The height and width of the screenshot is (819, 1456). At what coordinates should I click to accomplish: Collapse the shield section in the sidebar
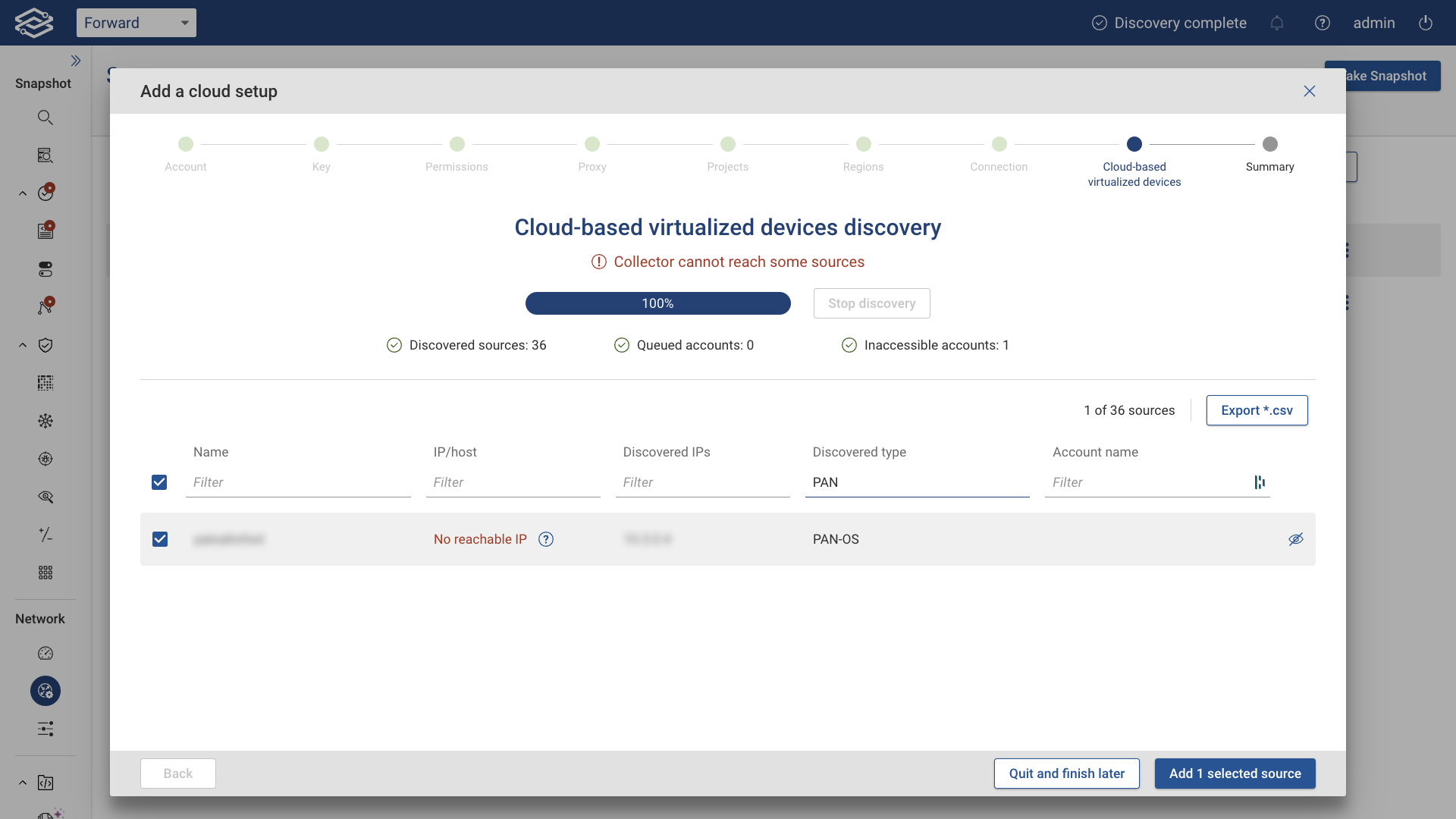[x=22, y=345]
